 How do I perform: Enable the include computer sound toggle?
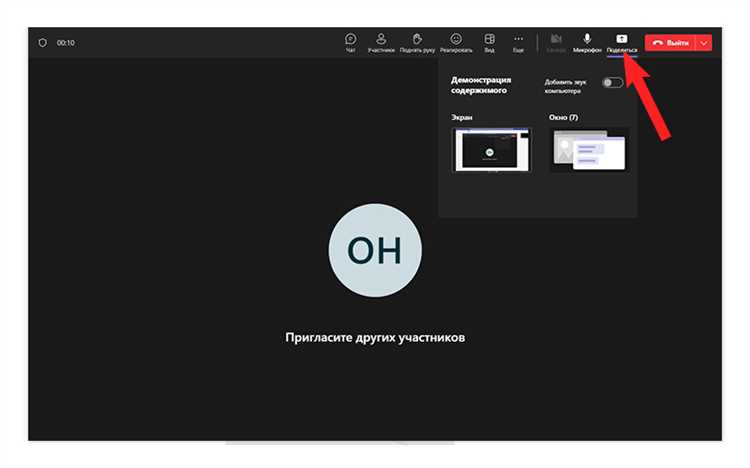(612, 83)
